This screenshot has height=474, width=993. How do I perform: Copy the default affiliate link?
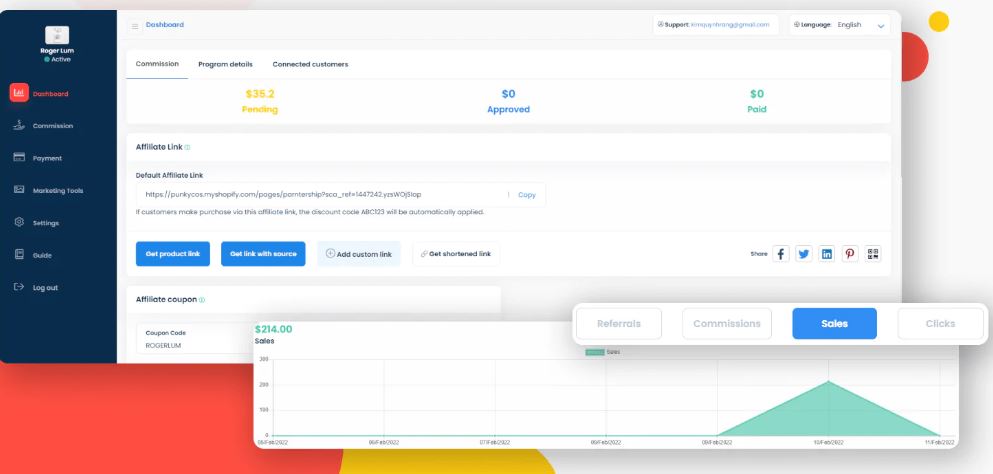527,195
